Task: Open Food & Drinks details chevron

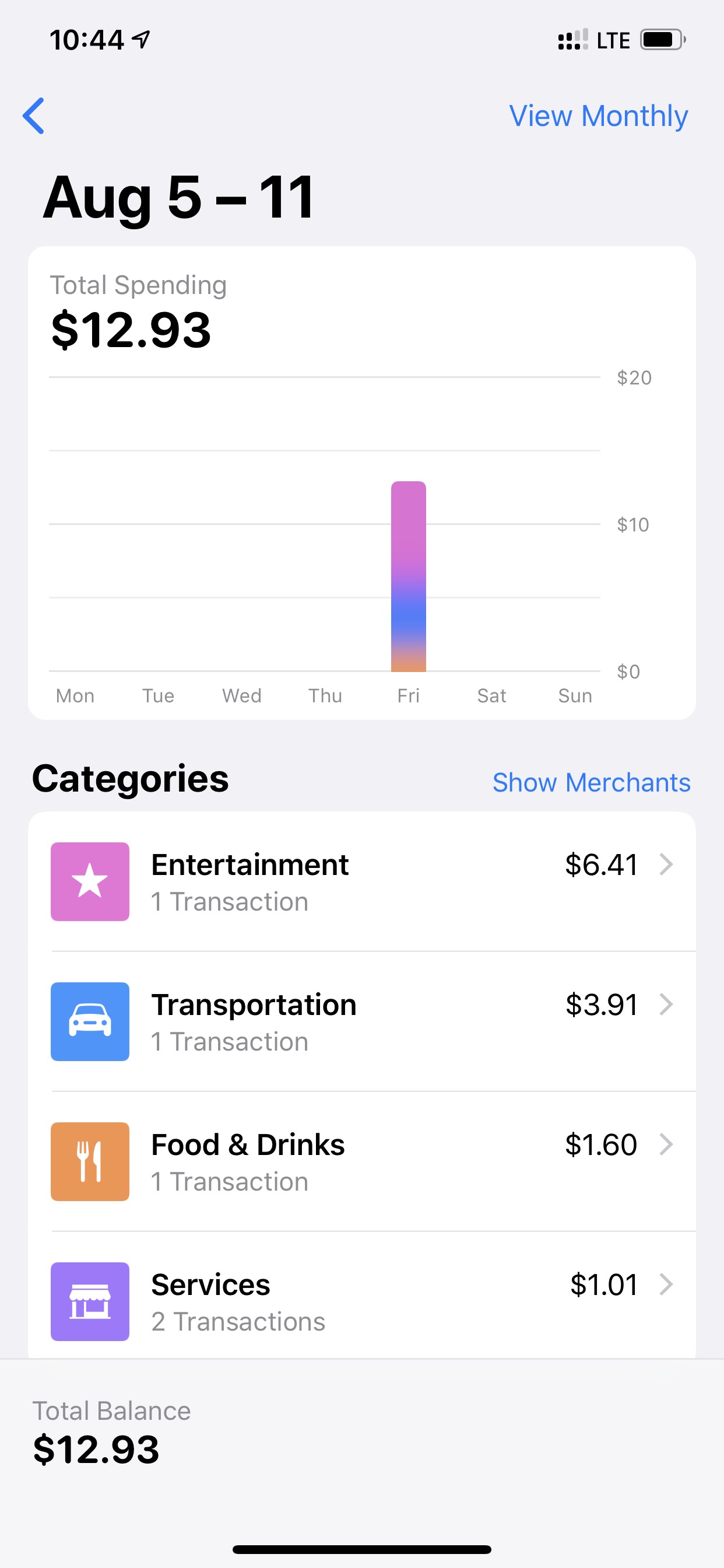Action: [x=666, y=1144]
